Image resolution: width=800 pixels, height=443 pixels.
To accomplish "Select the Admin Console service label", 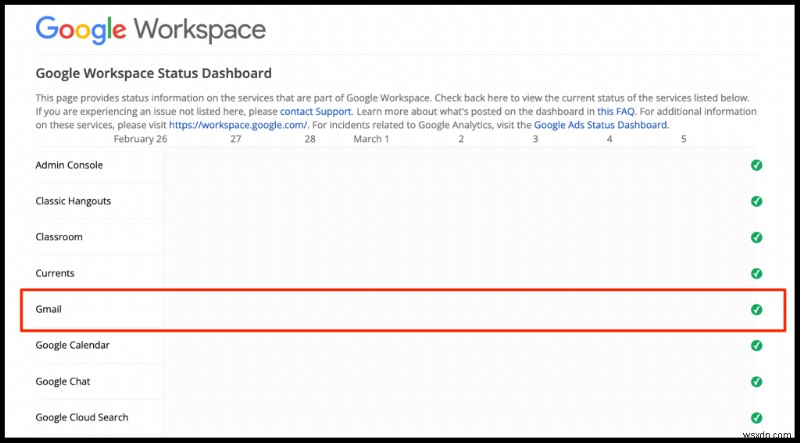I will tap(69, 165).
